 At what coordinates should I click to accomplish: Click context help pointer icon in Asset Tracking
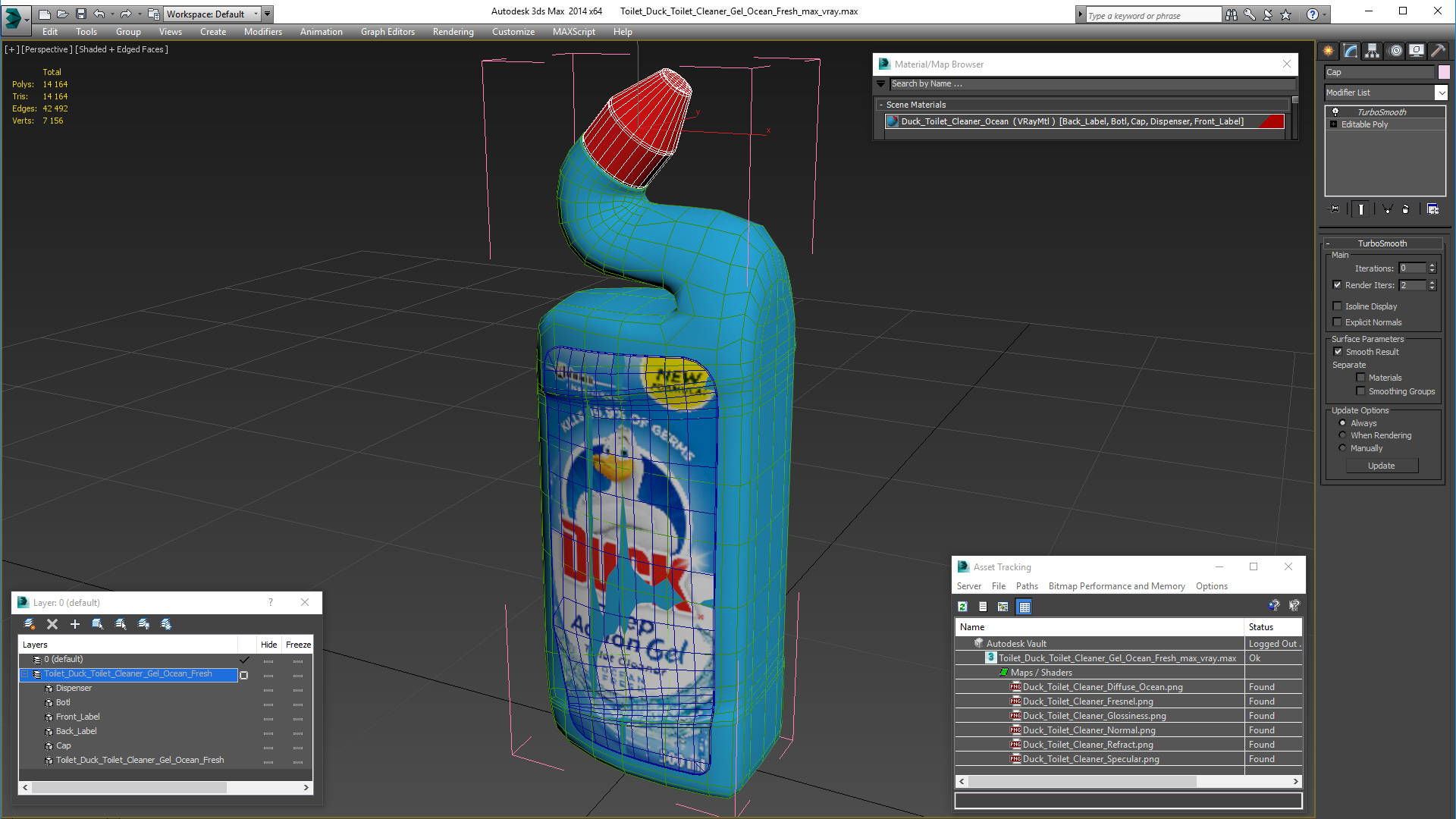(x=1294, y=605)
